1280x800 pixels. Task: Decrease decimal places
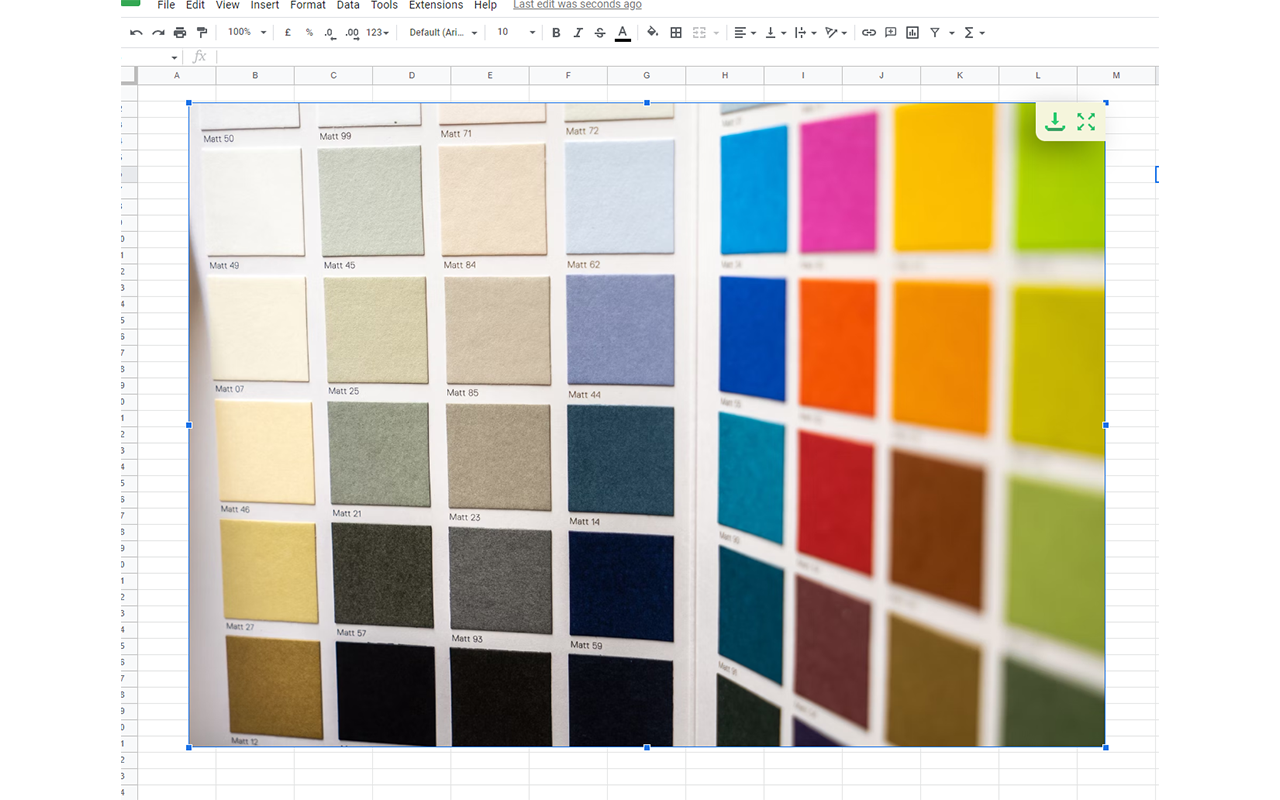tap(329, 32)
